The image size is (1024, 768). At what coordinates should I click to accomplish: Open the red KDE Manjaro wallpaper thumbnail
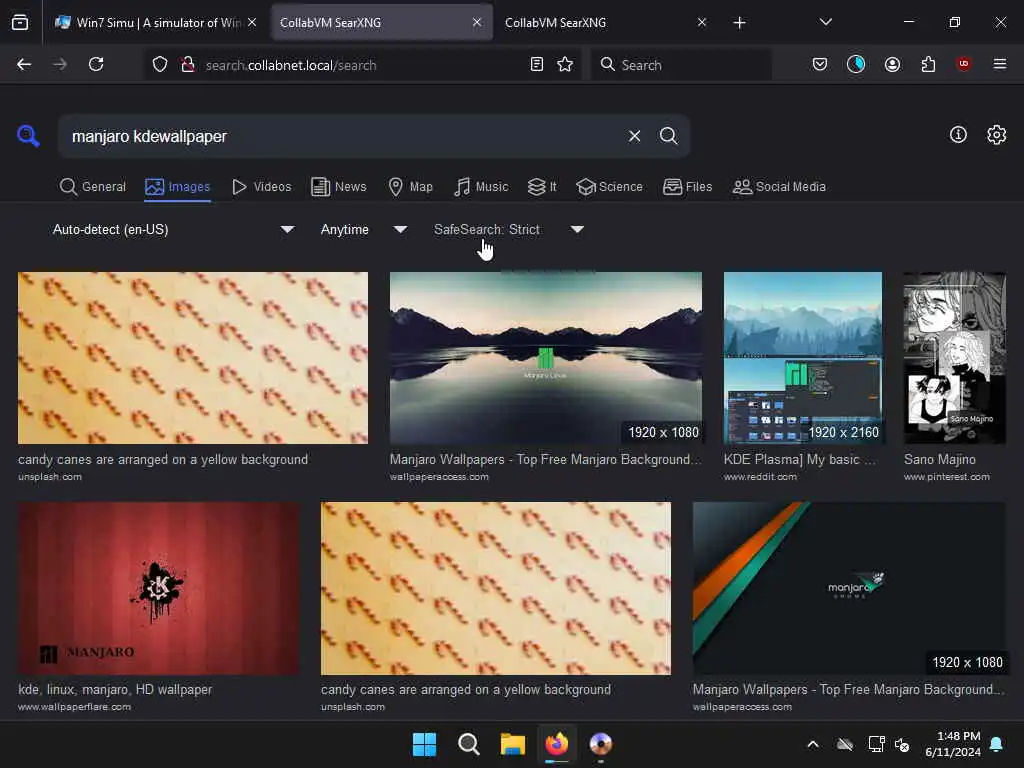(159, 588)
